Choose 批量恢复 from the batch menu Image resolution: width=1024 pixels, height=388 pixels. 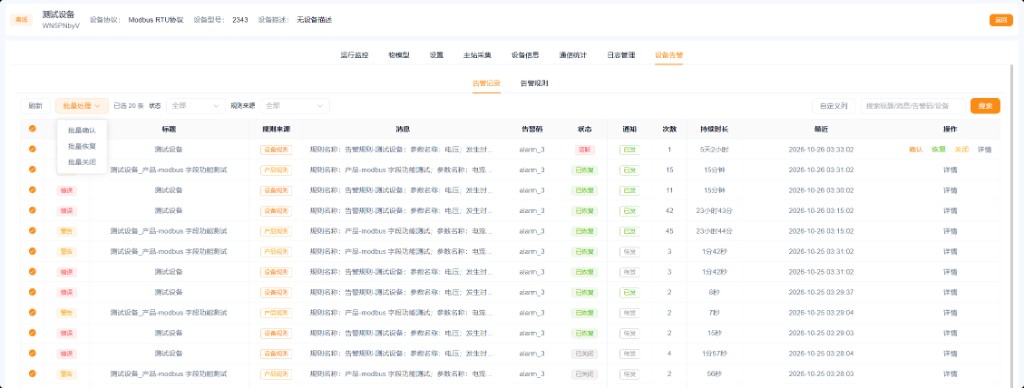[82, 146]
